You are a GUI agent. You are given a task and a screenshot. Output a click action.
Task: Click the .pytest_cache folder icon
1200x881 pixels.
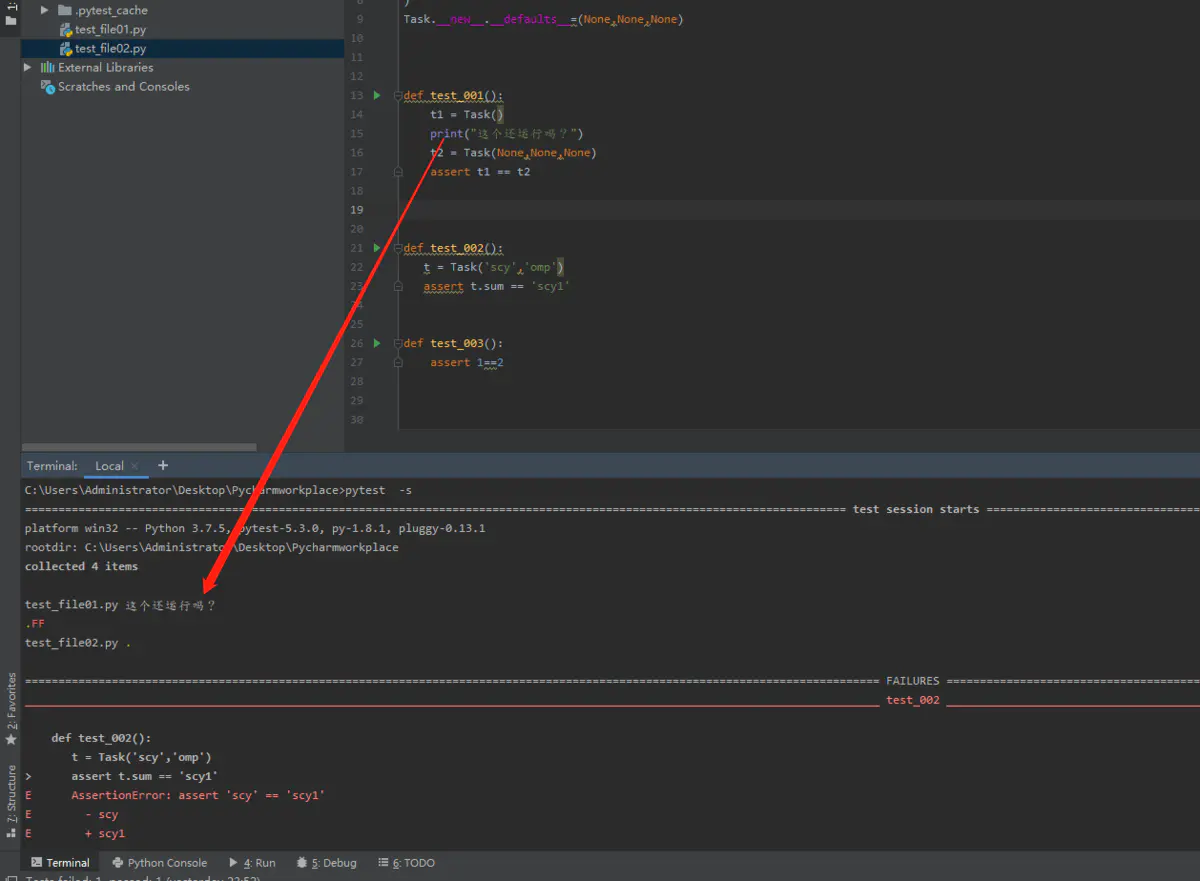tap(65, 10)
